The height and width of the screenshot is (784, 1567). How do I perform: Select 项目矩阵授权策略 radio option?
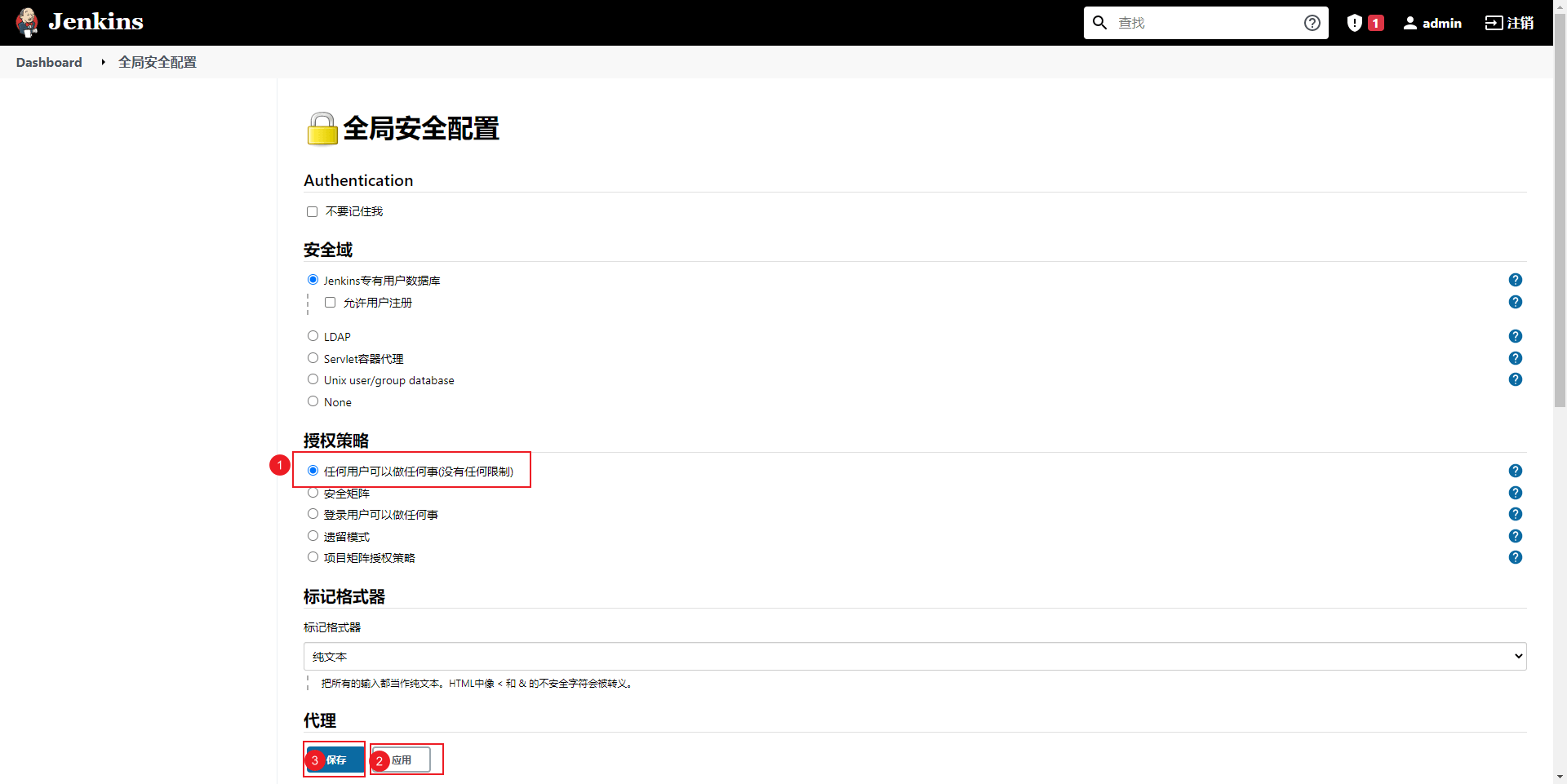click(313, 557)
